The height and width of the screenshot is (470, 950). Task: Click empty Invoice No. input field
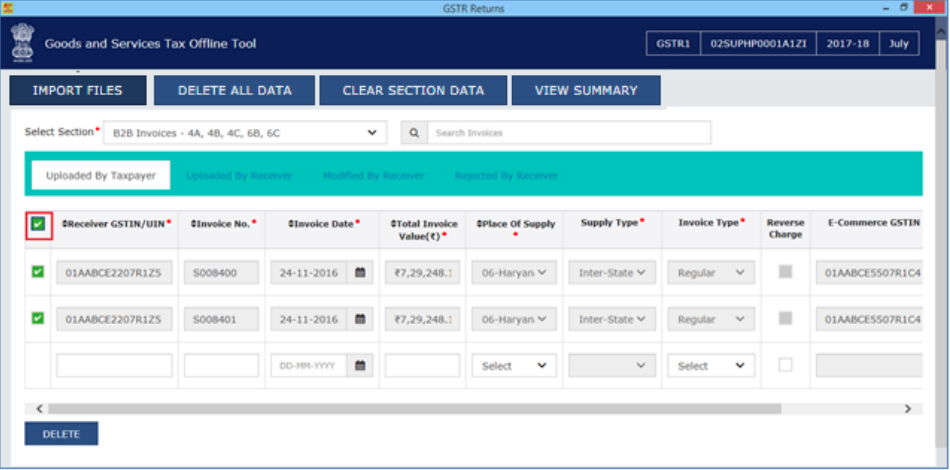point(221,366)
